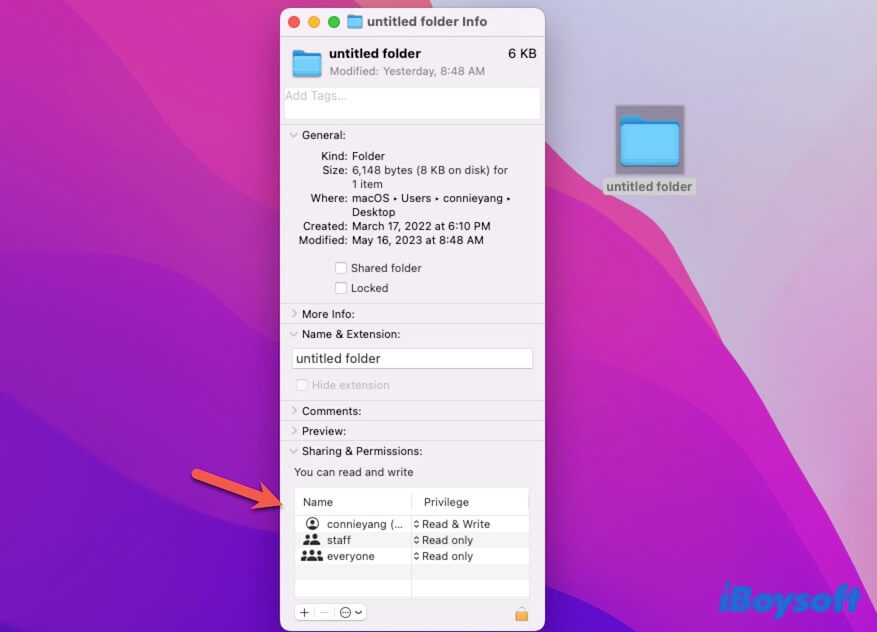Screen dimensions: 877x632
Task: Click the staff group icon
Action: (312, 539)
